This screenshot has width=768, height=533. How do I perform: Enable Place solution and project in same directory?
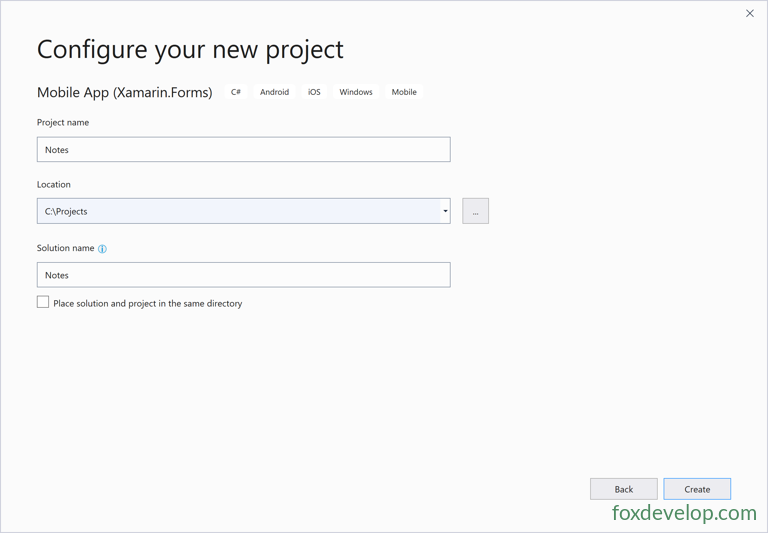pyautogui.click(x=43, y=302)
